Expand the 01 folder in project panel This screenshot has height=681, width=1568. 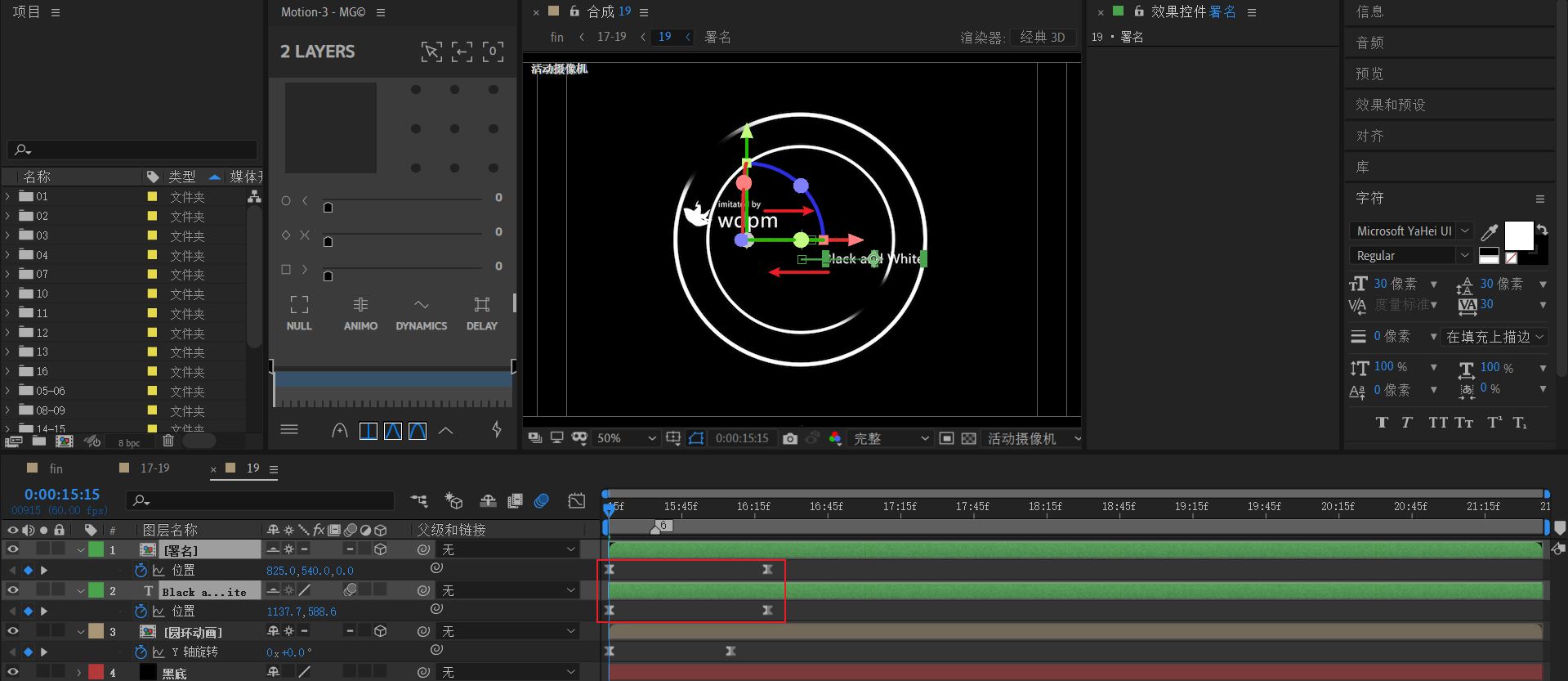(8, 196)
